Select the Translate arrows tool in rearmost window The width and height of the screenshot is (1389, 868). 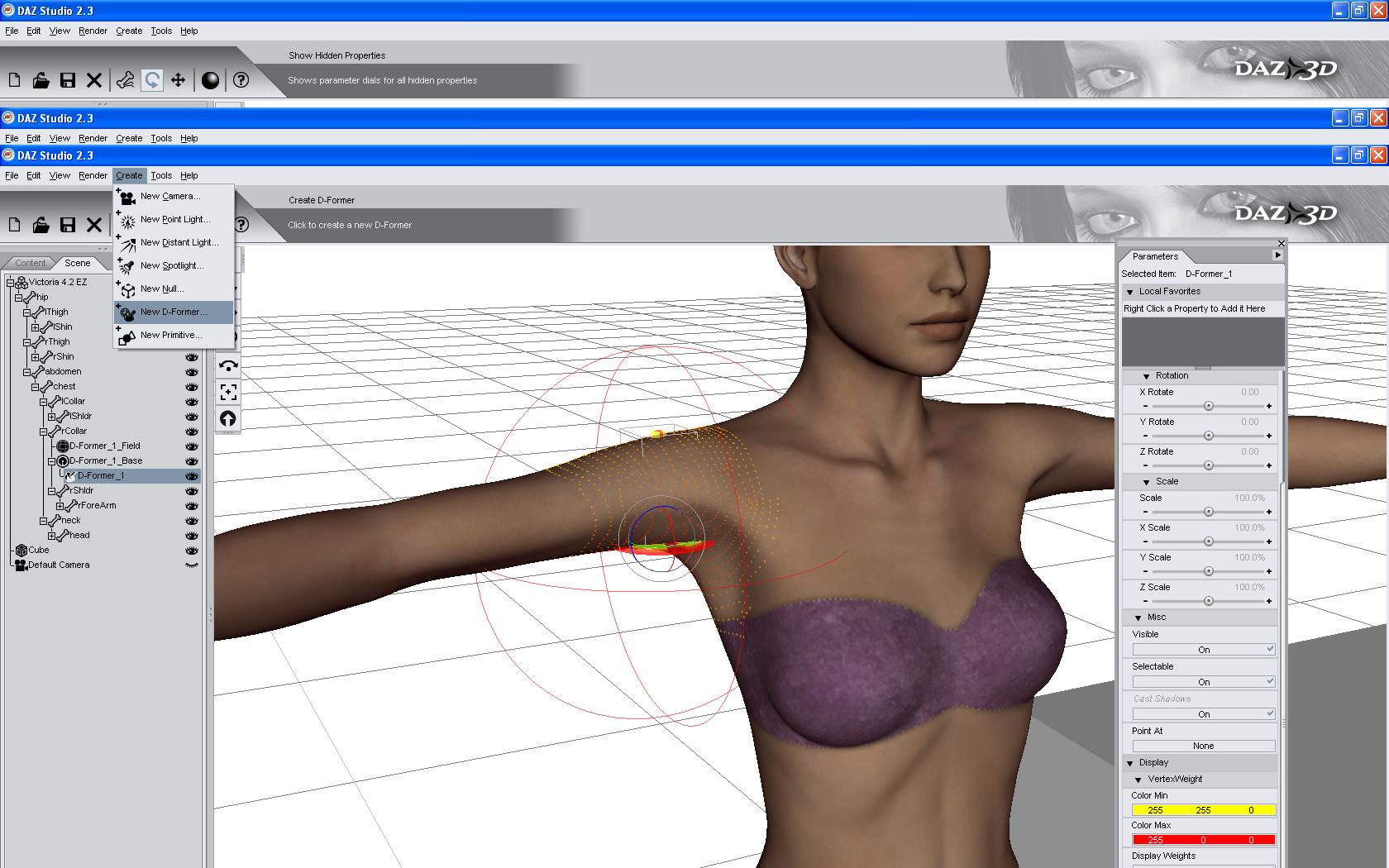click(x=178, y=80)
